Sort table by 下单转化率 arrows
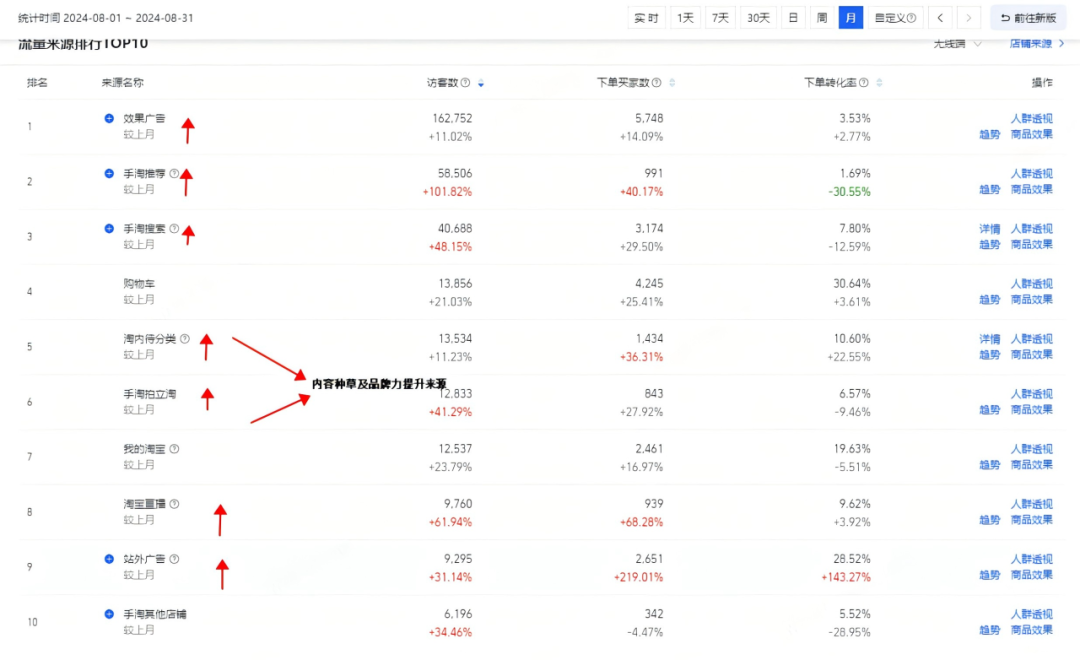The height and width of the screenshot is (660, 1080). click(880, 83)
